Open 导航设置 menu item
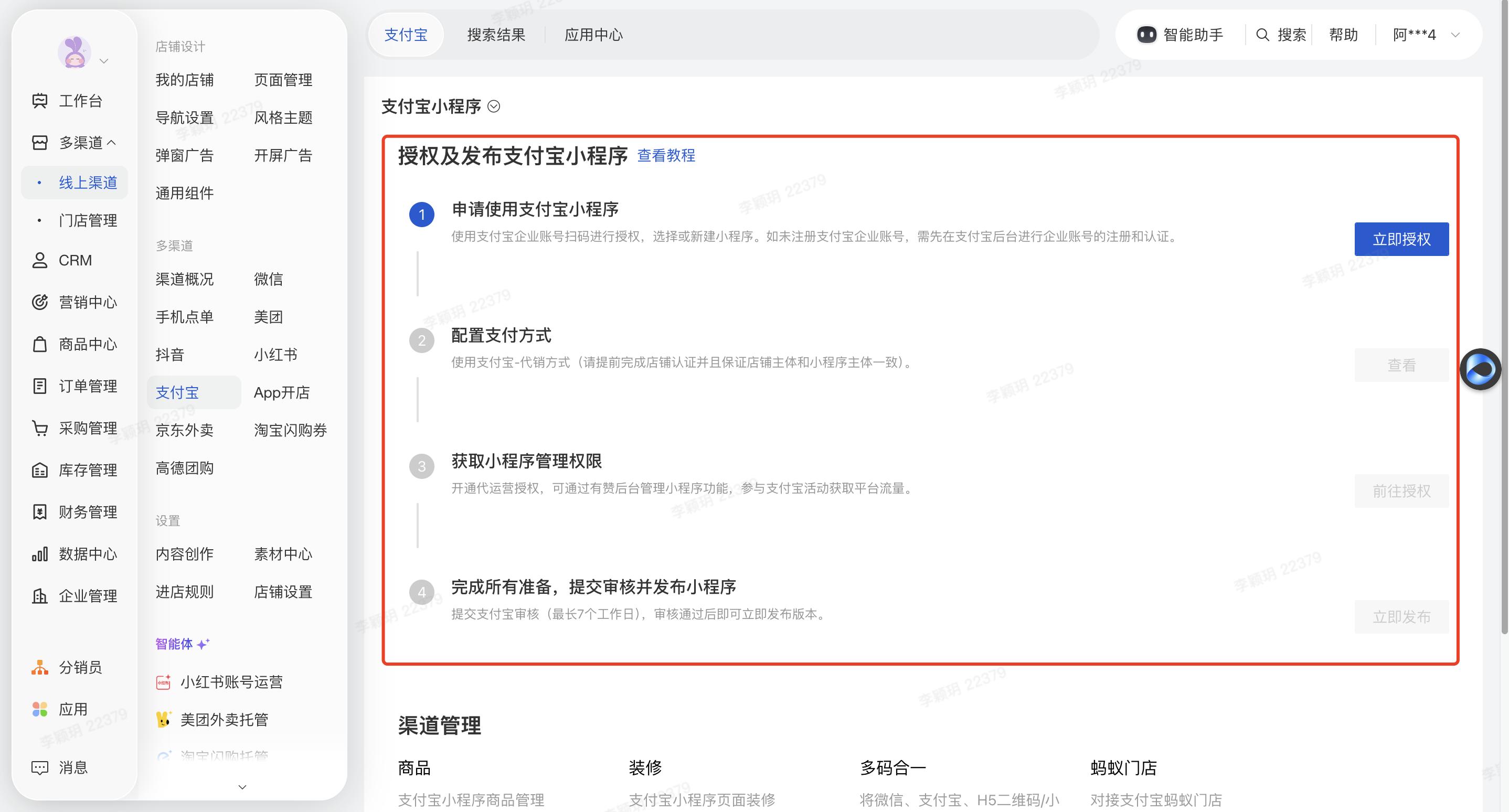 (x=185, y=117)
